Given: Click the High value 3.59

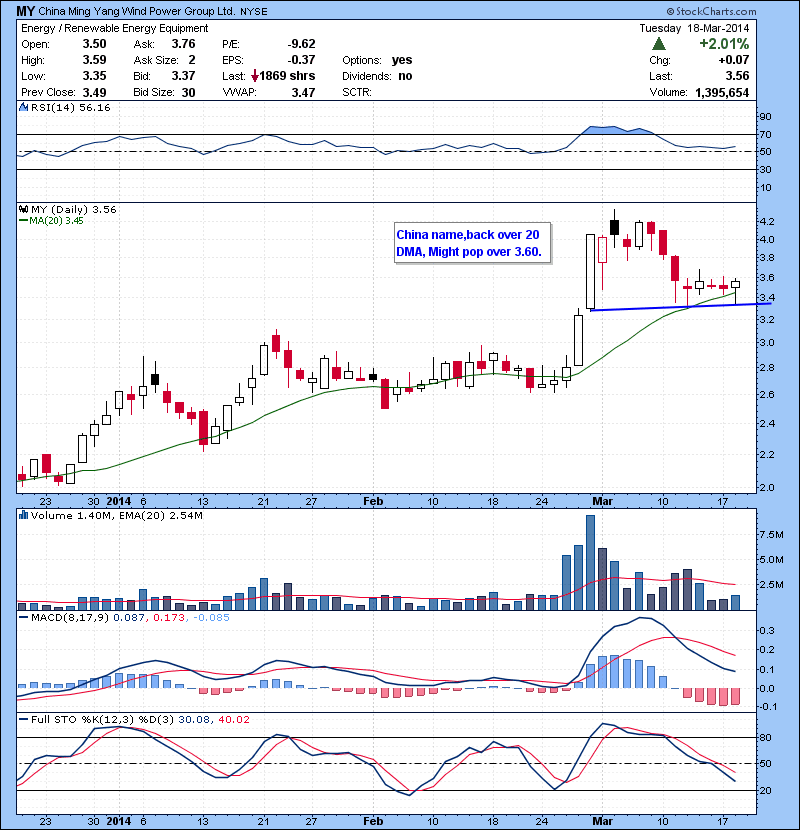Looking at the screenshot, I should click(x=94, y=60).
